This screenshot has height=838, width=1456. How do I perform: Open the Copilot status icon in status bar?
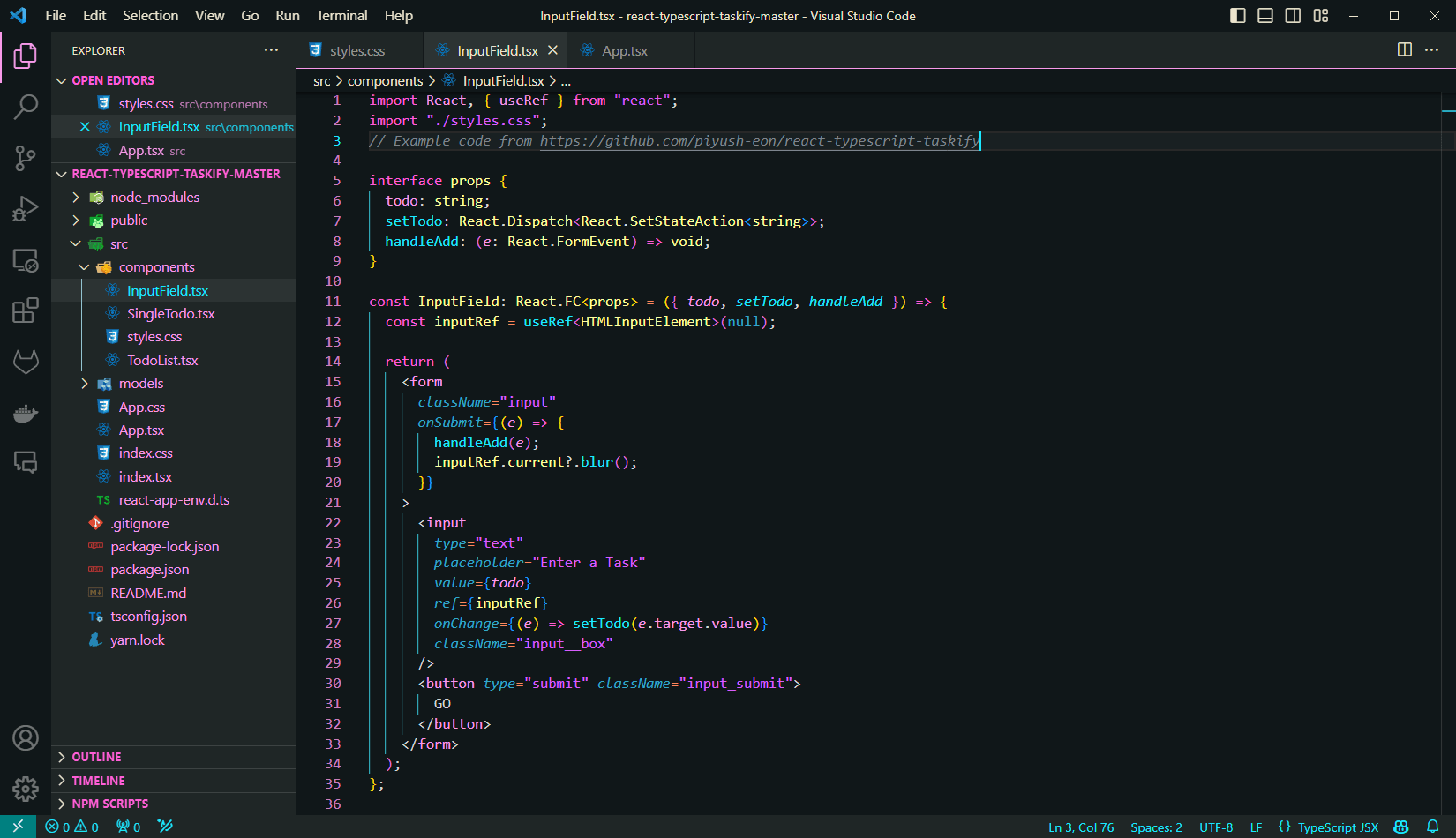coord(1400,827)
